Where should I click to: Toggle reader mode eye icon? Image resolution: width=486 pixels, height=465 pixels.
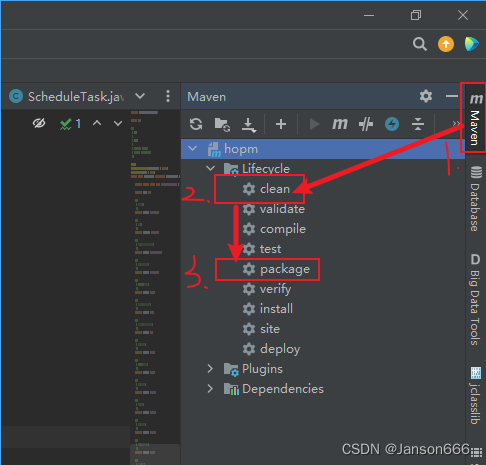(x=39, y=123)
